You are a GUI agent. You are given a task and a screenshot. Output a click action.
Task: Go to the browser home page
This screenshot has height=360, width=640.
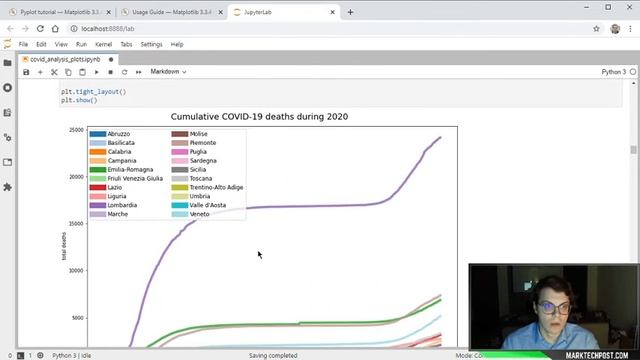55,29
